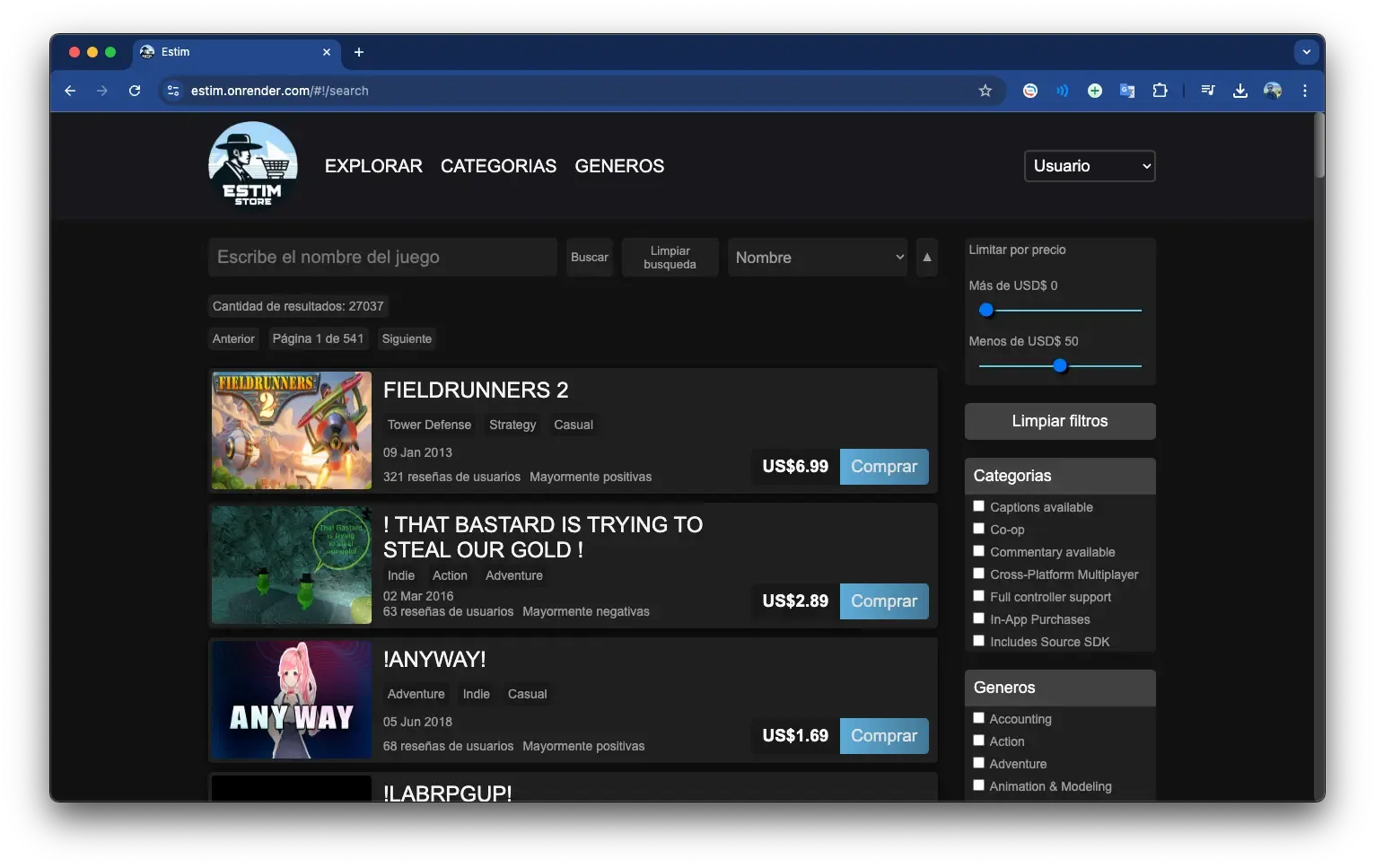Enable the Co-op category checkbox
Viewport: 1375px width, 868px height.
click(x=979, y=529)
